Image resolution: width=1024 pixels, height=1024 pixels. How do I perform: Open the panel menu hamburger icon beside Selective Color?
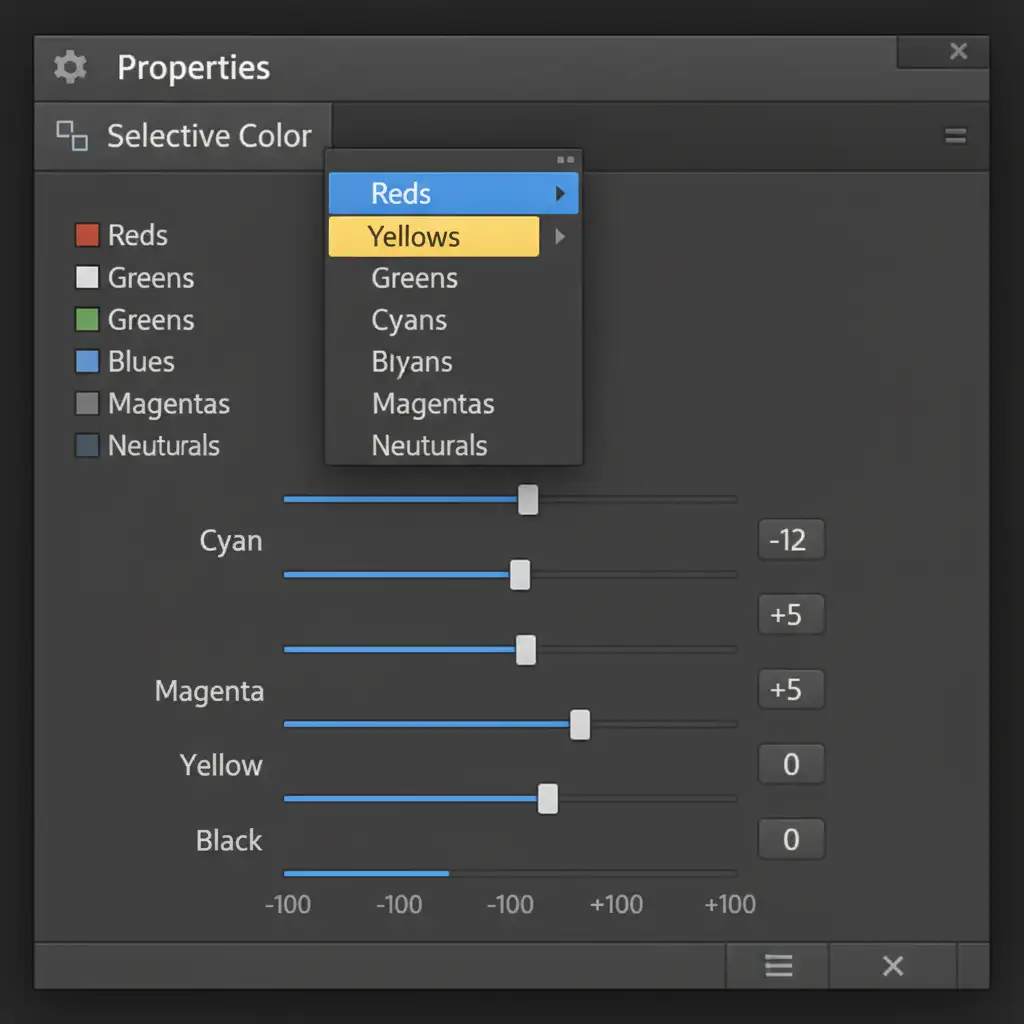(955, 136)
